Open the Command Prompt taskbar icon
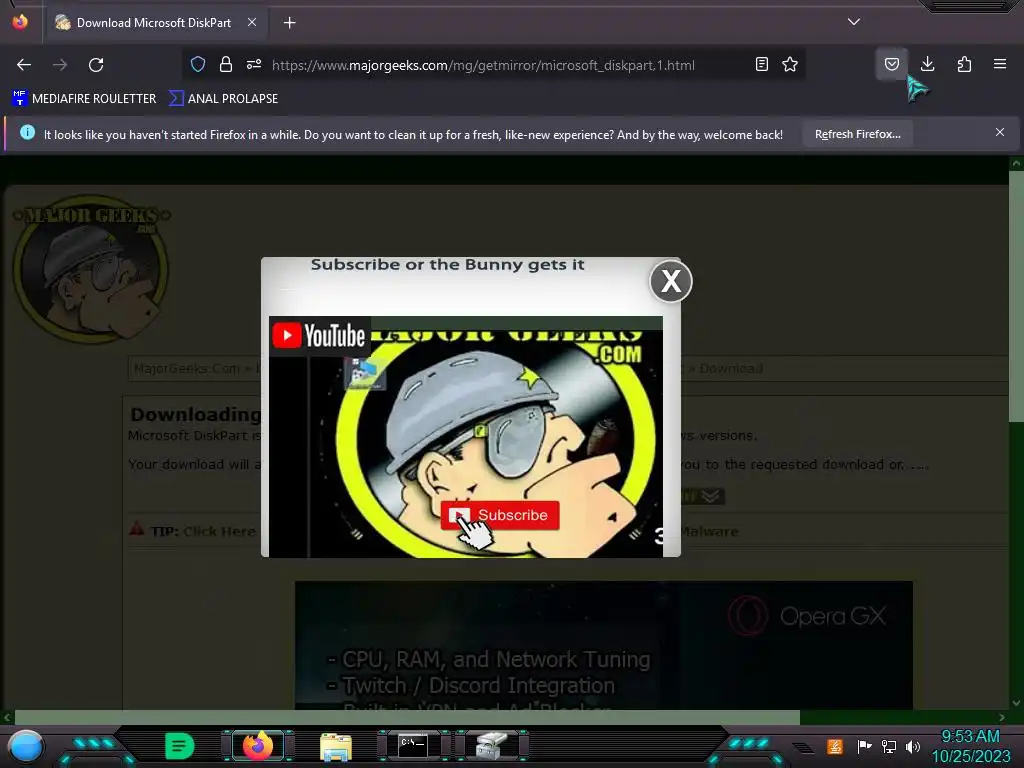Image resolution: width=1024 pixels, height=768 pixels. [413, 746]
